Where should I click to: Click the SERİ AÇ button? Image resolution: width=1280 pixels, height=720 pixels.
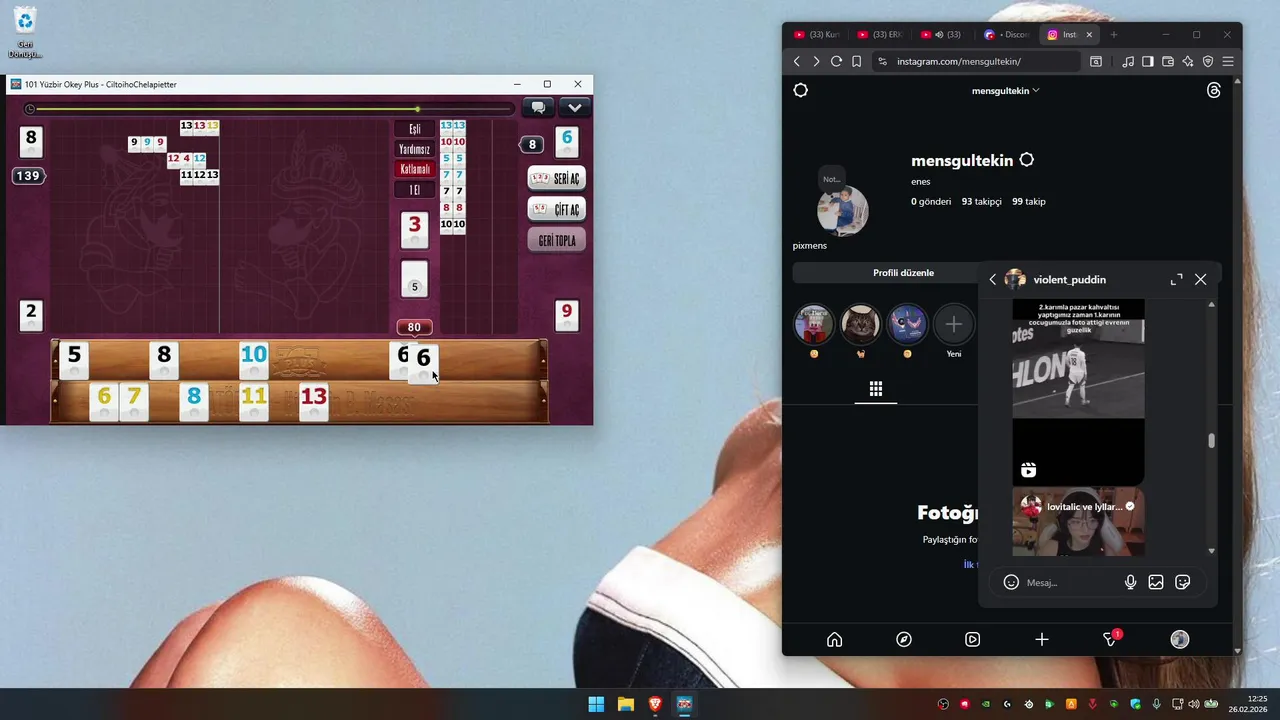pos(556,178)
